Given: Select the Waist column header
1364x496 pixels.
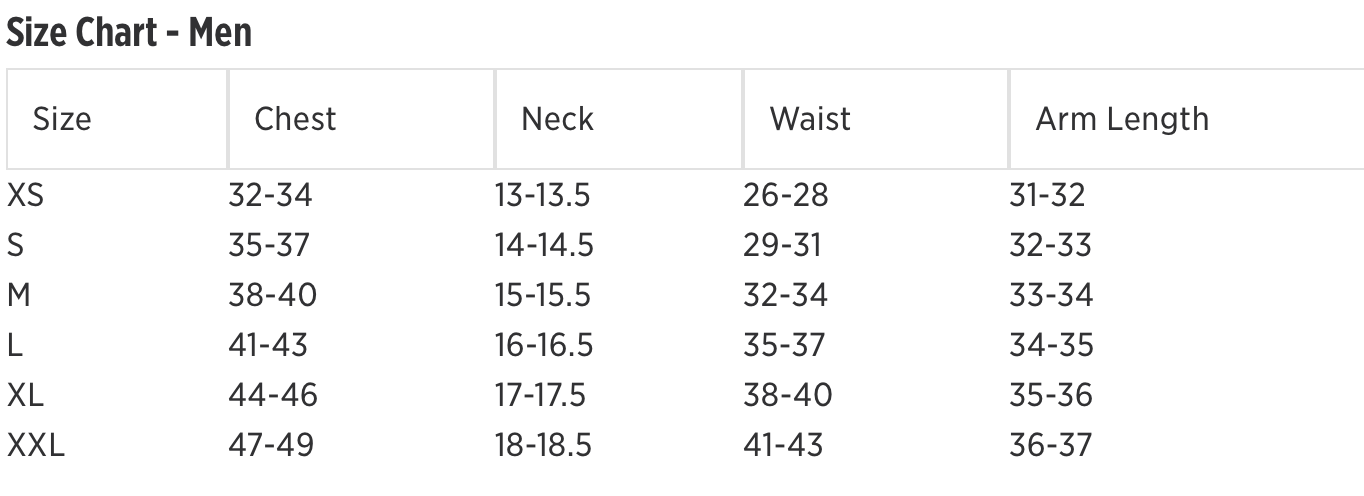Looking at the screenshot, I should click(x=810, y=119).
